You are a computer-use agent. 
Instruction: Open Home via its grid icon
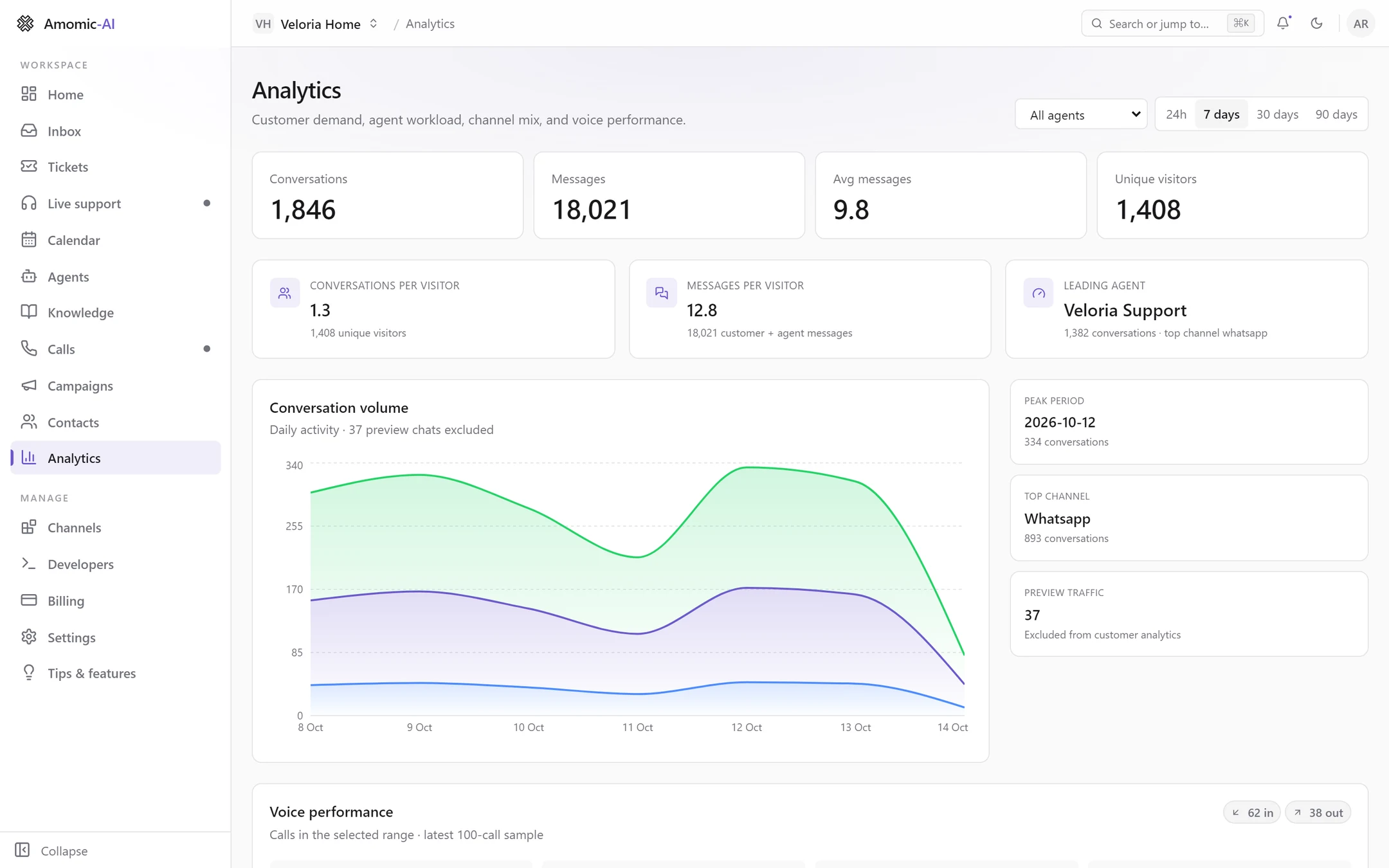coord(29,94)
